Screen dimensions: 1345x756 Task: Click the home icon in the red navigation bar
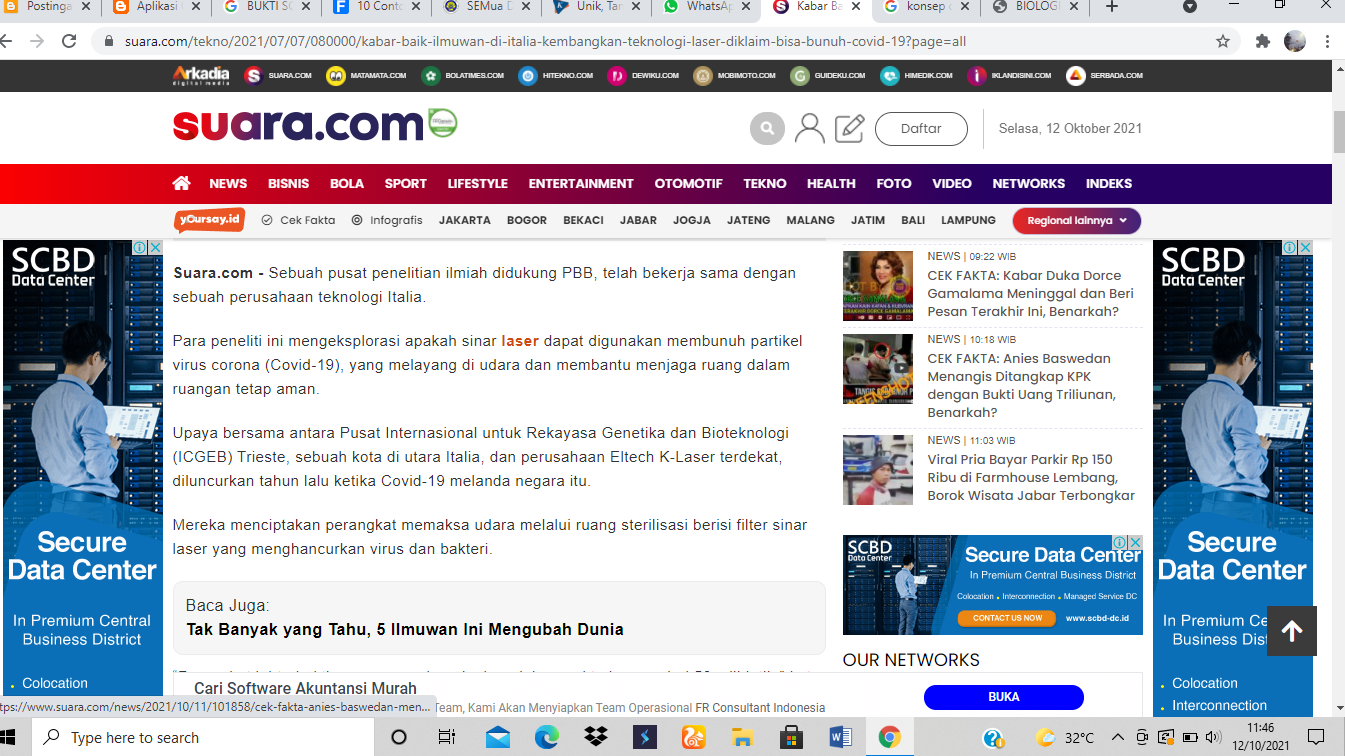(x=181, y=183)
